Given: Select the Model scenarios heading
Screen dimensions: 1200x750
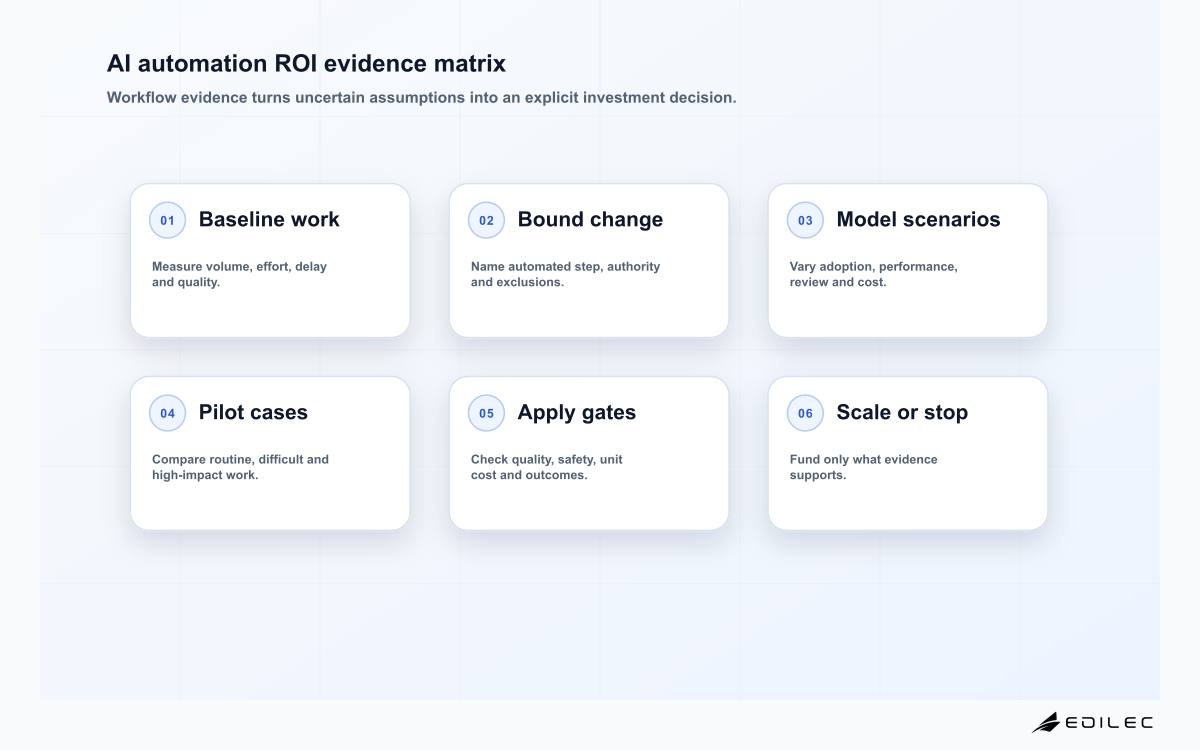Looking at the screenshot, I should (918, 219).
